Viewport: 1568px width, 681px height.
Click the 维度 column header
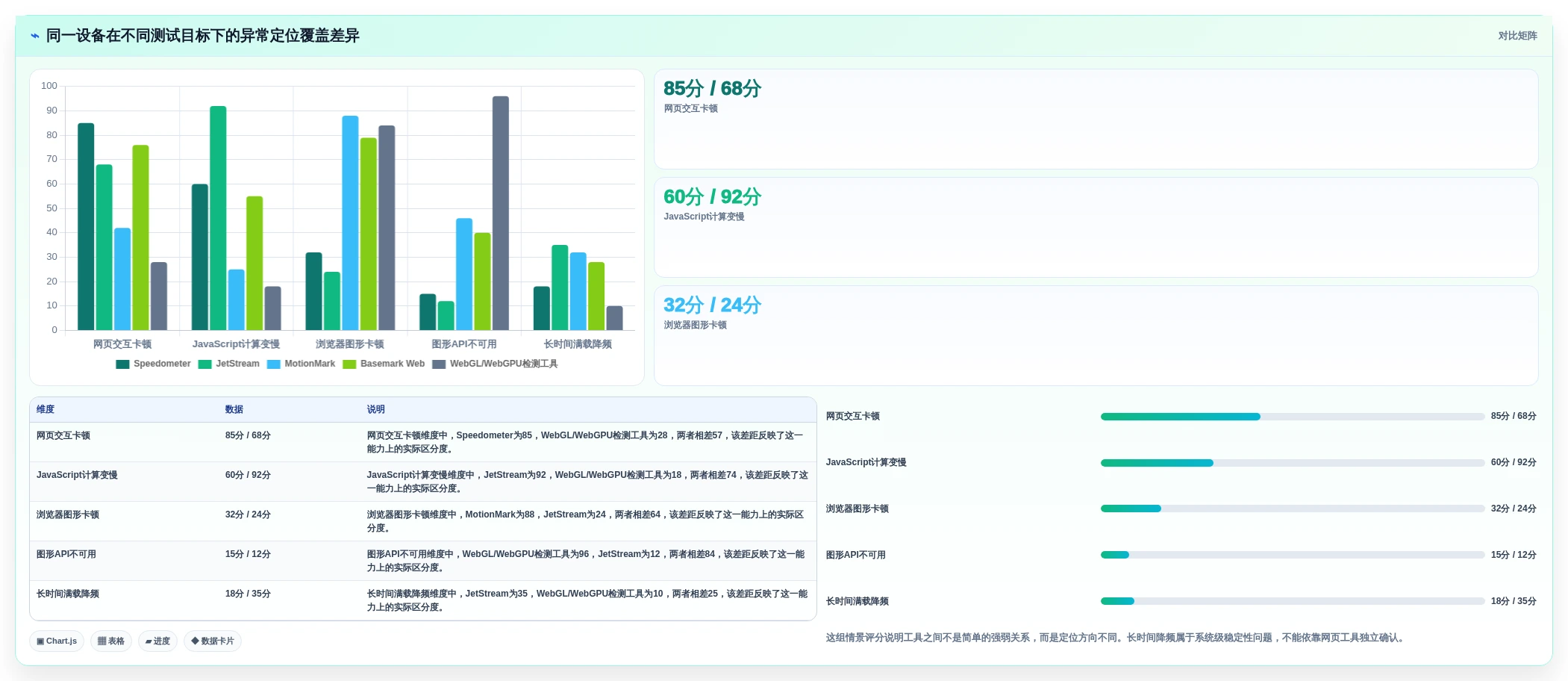(46, 410)
